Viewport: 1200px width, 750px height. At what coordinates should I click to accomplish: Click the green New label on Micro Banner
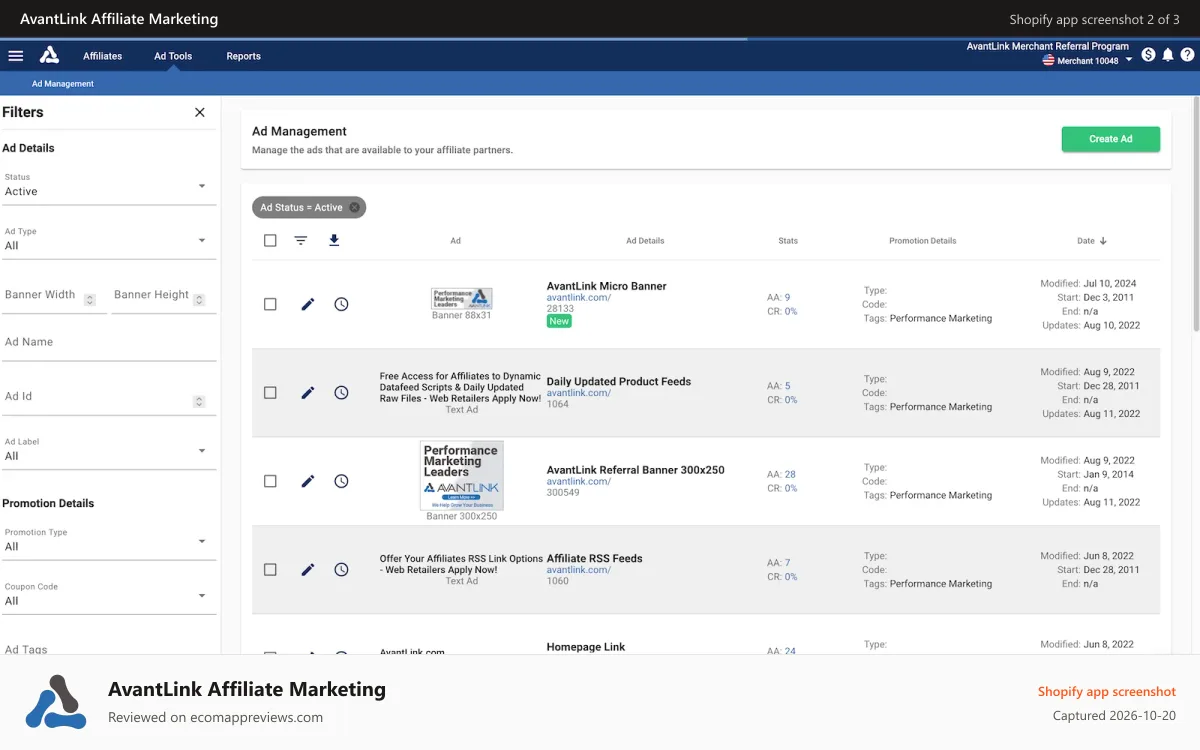[x=559, y=321]
